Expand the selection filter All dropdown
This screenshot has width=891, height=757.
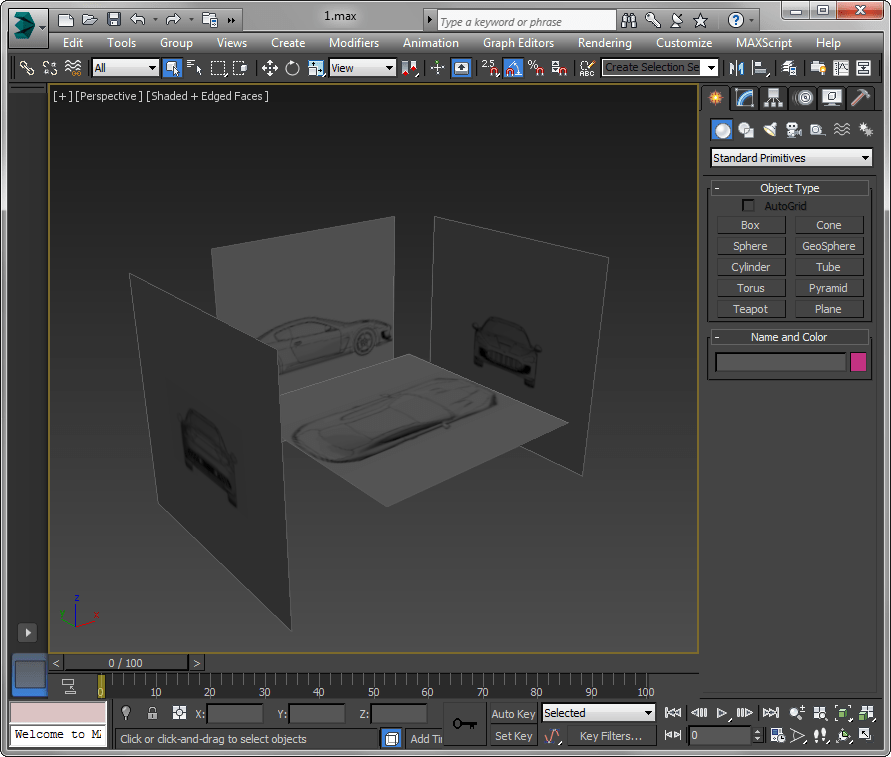click(126, 68)
